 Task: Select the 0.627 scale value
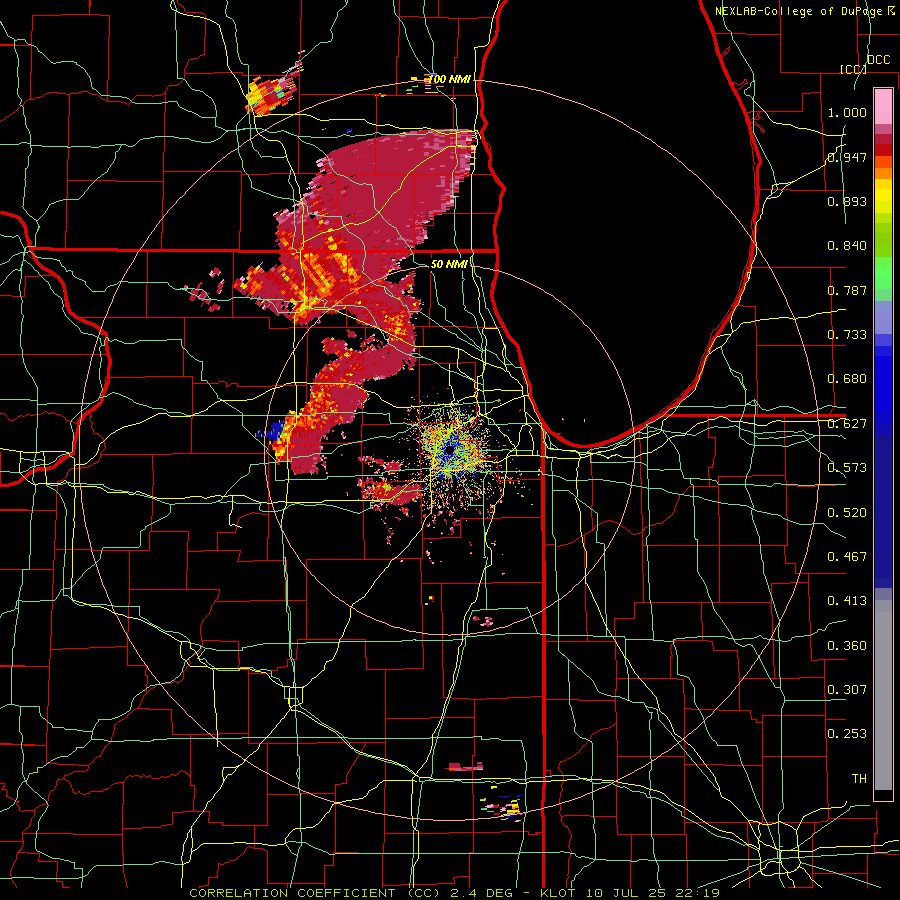pos(847,424)
